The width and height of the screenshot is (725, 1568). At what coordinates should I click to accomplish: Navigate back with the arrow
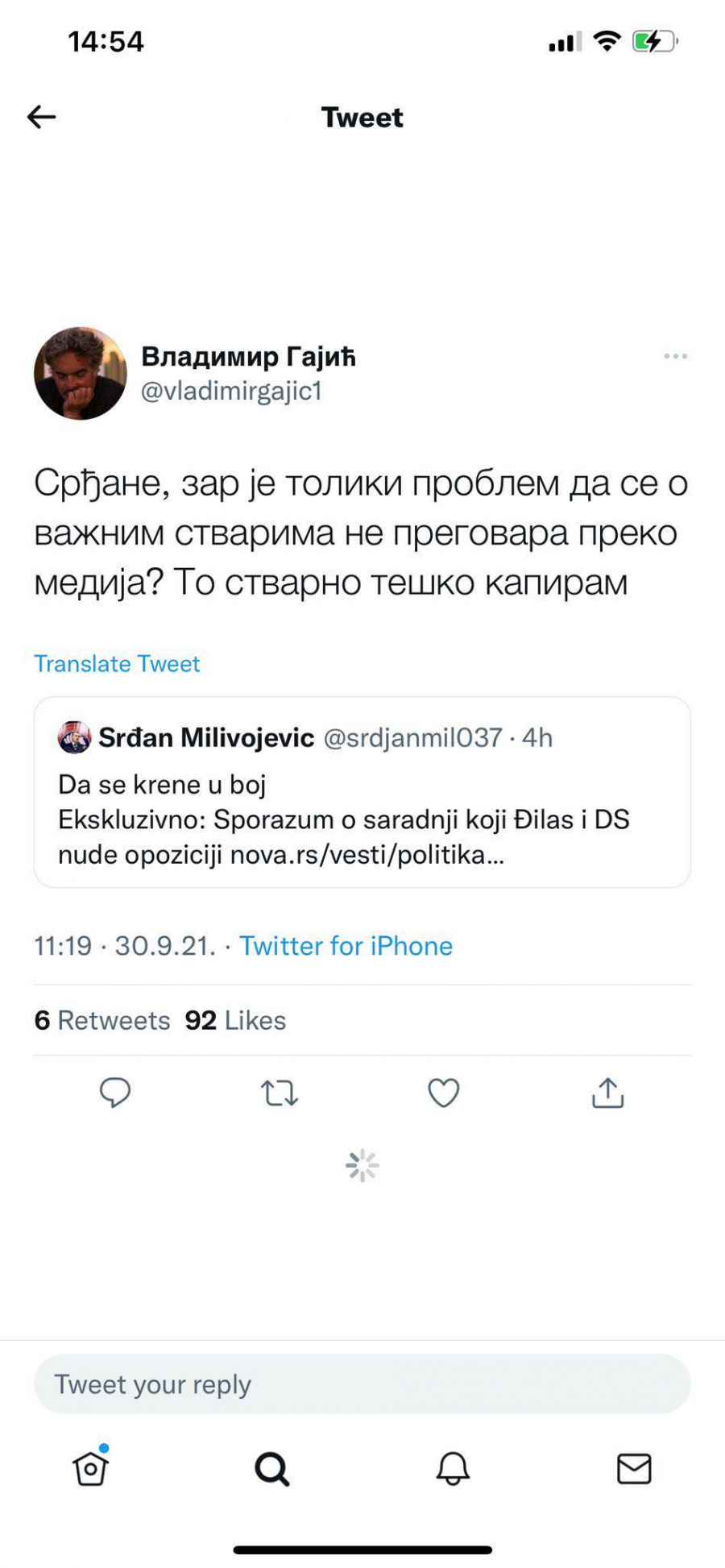pos(40,117)
